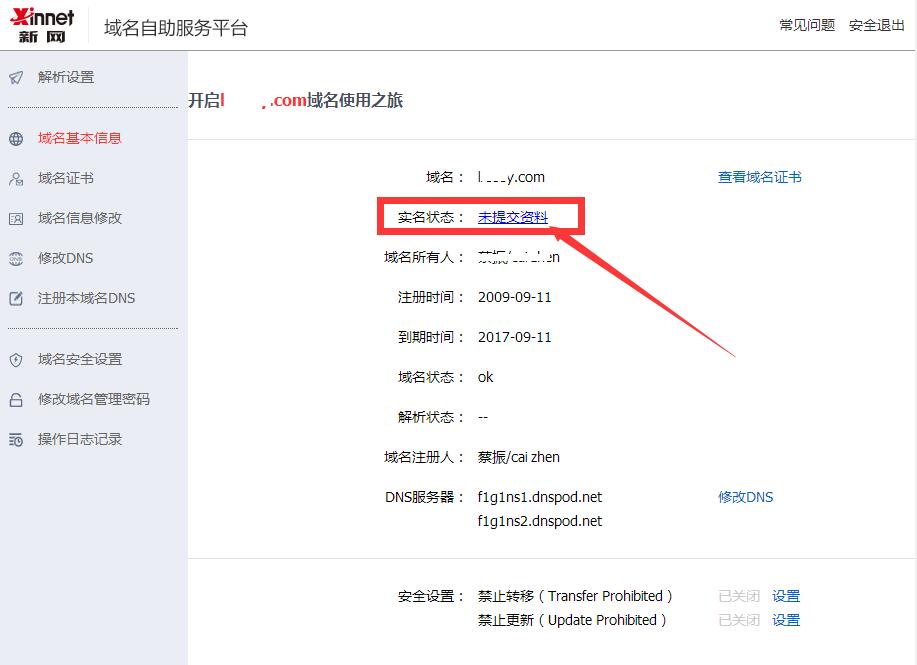Click the shield icon beside 域名安全设置

(x=16, y=360)
